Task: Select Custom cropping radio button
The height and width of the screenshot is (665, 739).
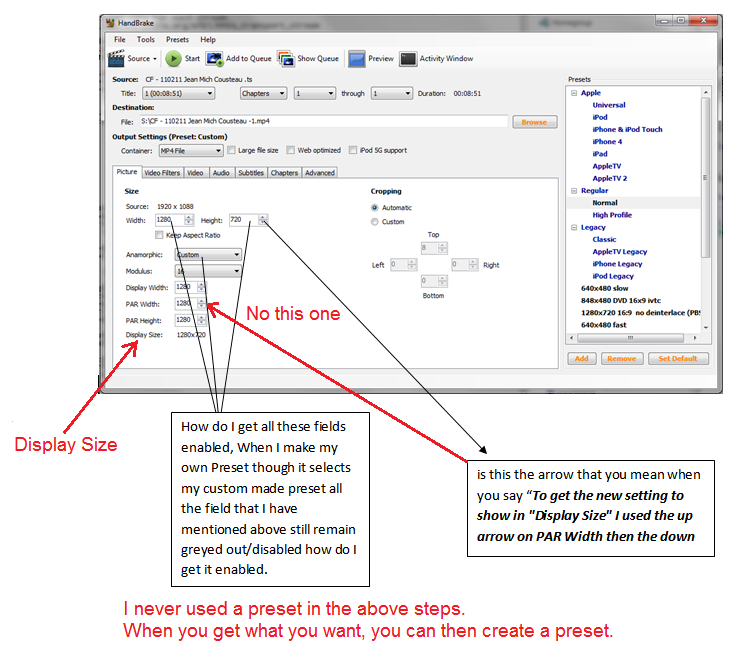Action: pos(375,222)
